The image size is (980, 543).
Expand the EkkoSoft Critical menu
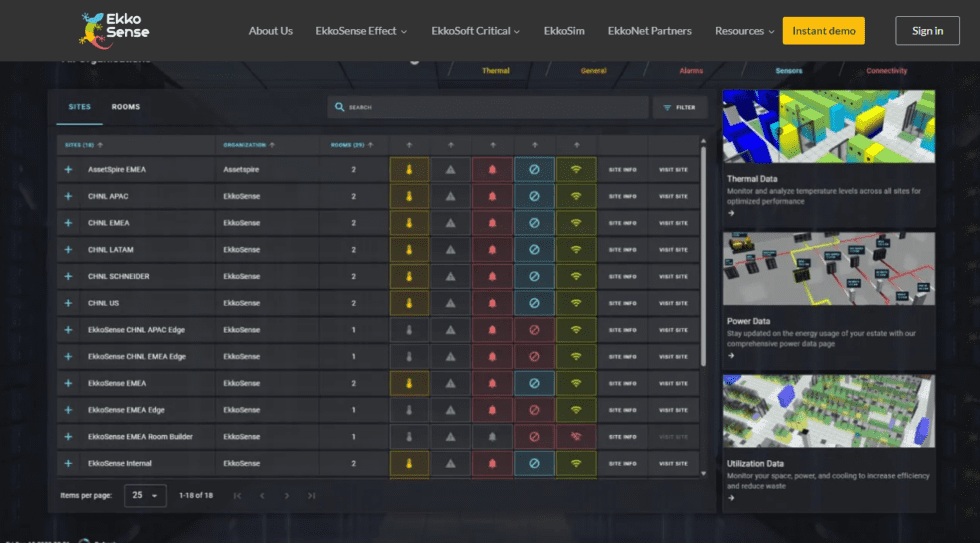[x=475, y=31]
